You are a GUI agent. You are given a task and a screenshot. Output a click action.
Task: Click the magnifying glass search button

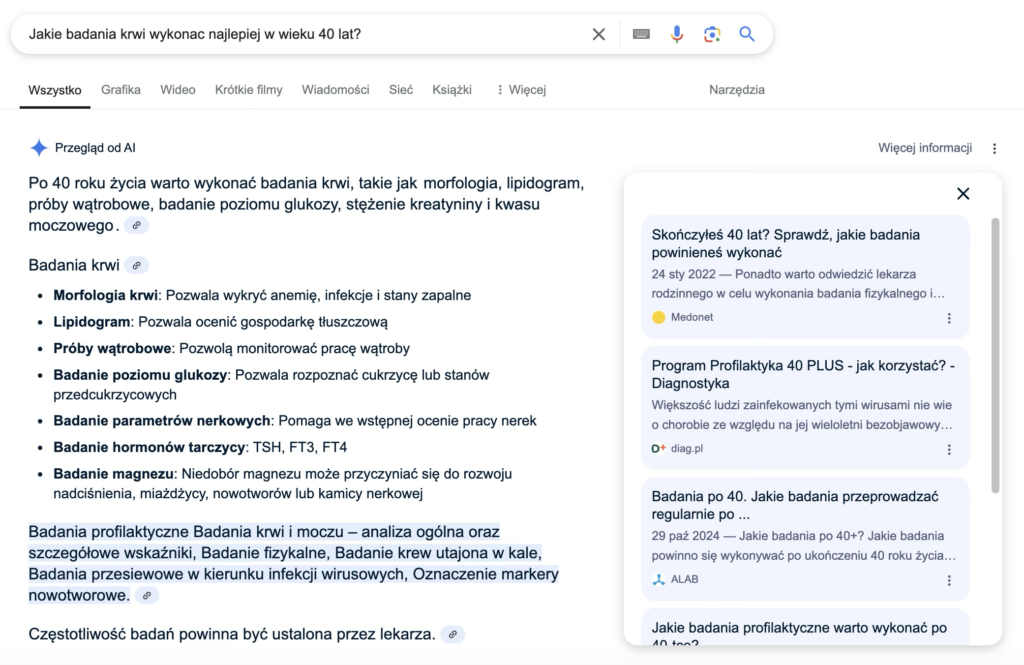[x=747, y=34]
